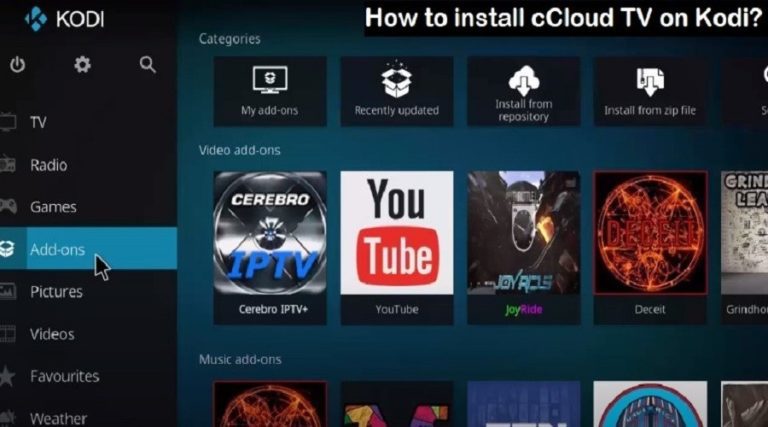The height and width of the screenshot is (427, 768).
Task: Open the My add-ons label
Action: 269,111
